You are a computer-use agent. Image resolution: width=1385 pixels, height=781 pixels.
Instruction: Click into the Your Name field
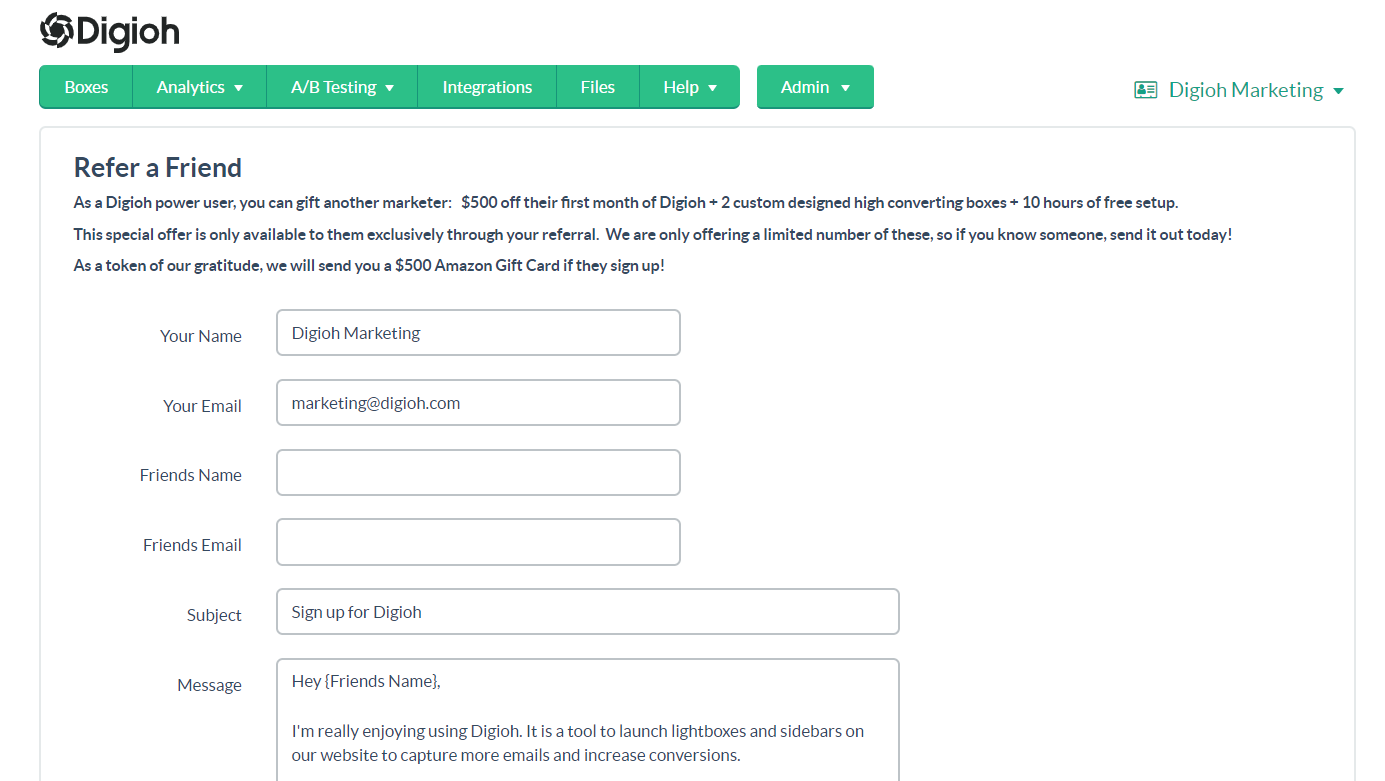pyautogui.click(x=478, y=333)
